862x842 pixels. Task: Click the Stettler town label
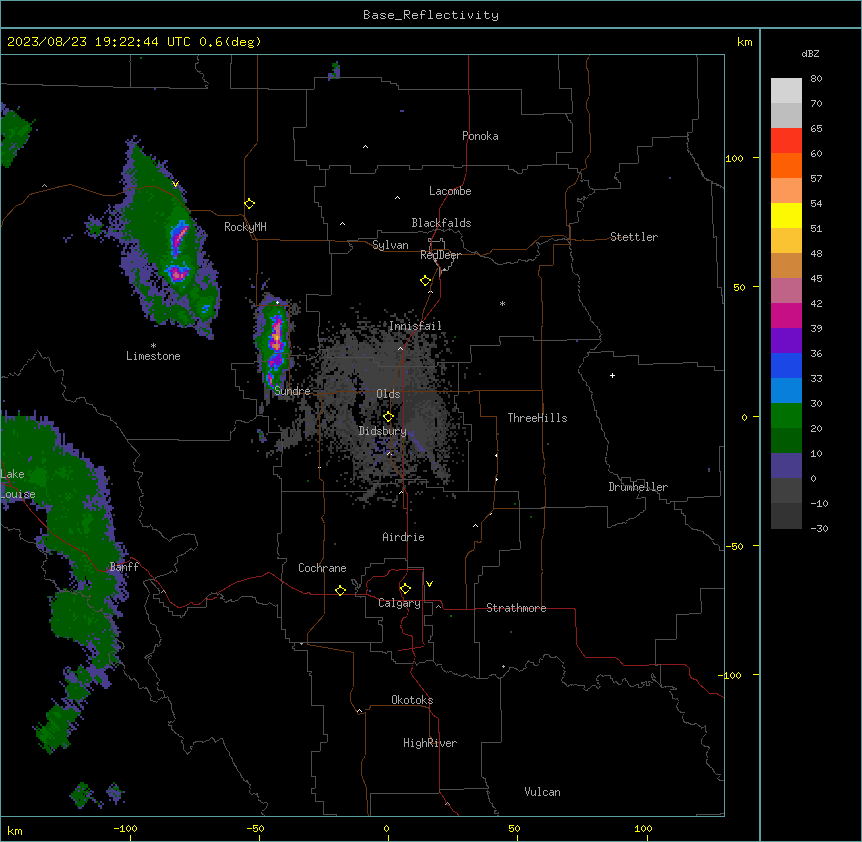tap(634, 237)
